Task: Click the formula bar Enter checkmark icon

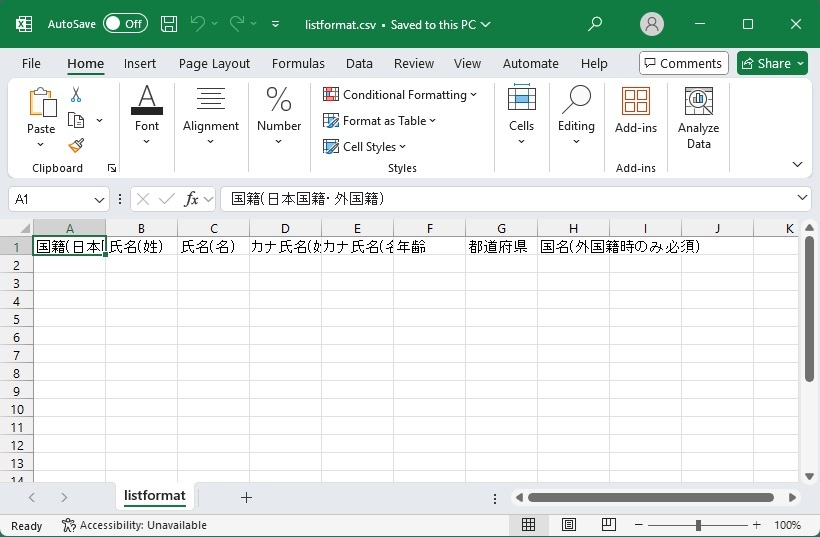Action: pyautogui.click(x=167, y=199)
